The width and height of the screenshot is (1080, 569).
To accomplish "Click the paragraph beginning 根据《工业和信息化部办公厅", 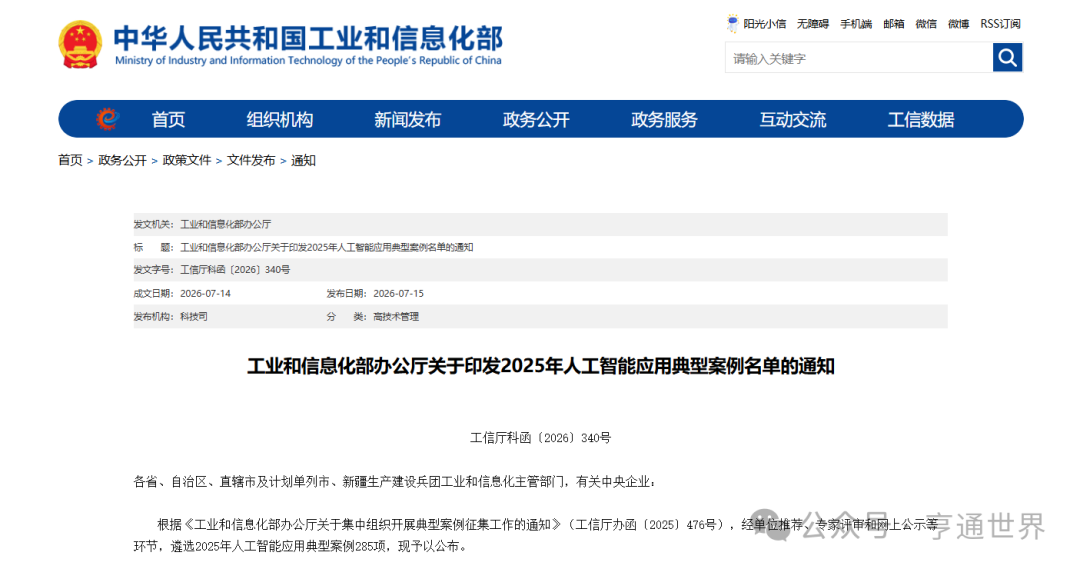I will [x=536, y=535].
